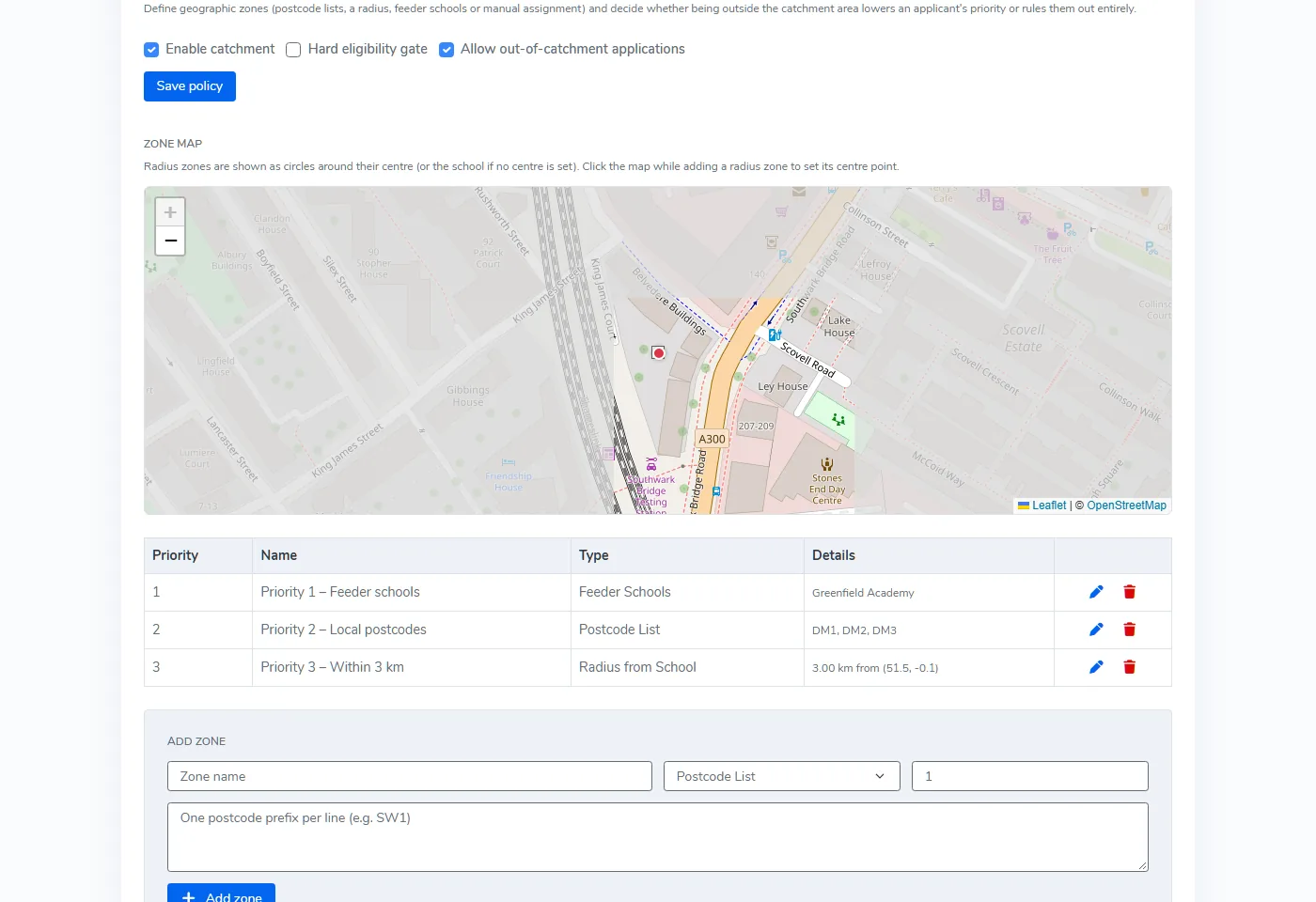Focus the Zone name input field
This screenshot has height=902, width=1316.
[410, 776]
